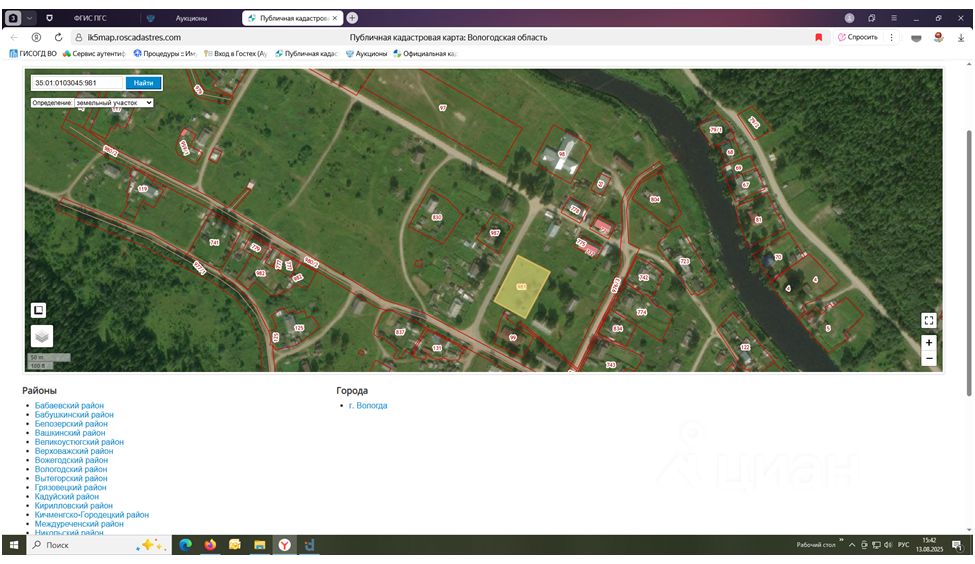Zoom in the map with plus button
975x564 pixels.
point(928,343)
